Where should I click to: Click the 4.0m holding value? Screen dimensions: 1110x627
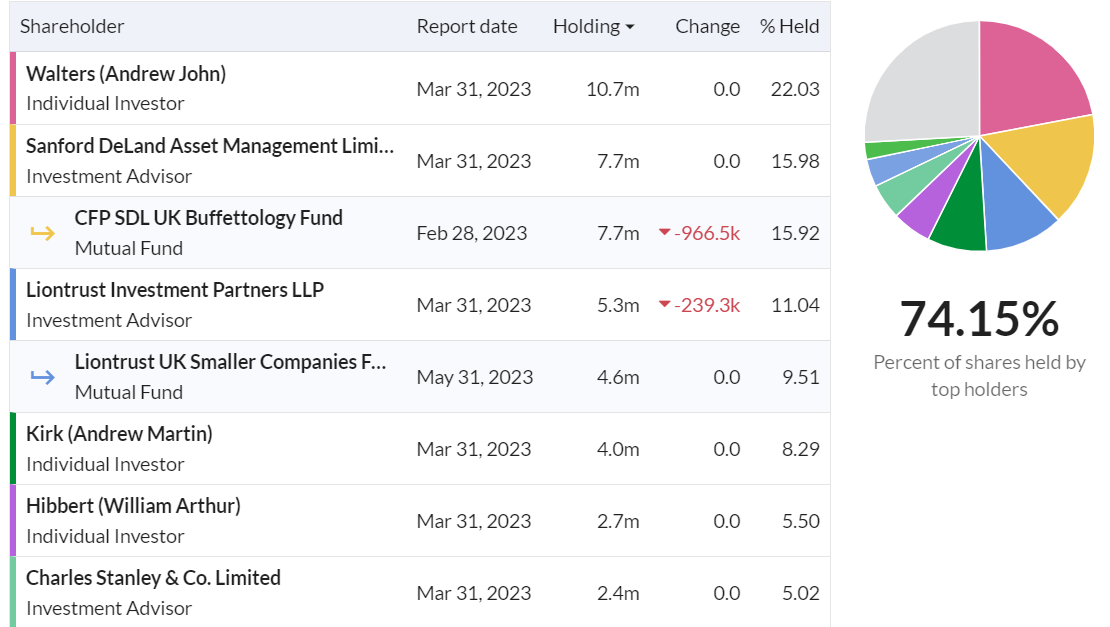coord(618,449)
